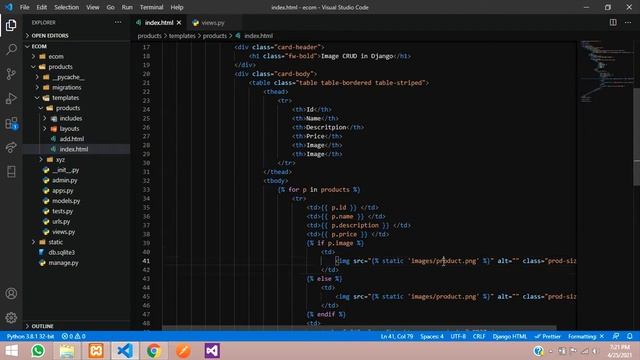Viewport: 640px width, 360px height.
Task: Open the Run and Debug view
Action: [x=11, y=98]
